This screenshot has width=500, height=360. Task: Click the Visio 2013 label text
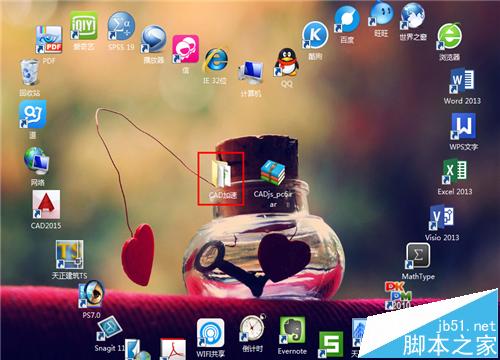click(x=442, y=237)
